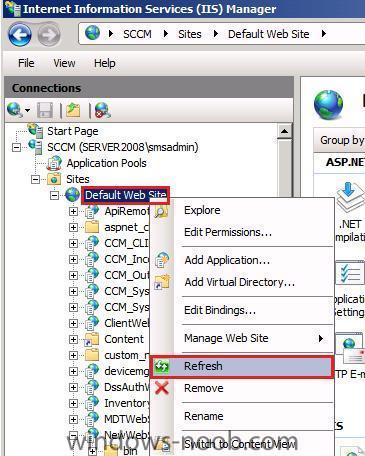The width and height of the screenshot is (365, 456).
Task: Click SCCM in the breadcrumb path
Action: [x=137, y=34]
